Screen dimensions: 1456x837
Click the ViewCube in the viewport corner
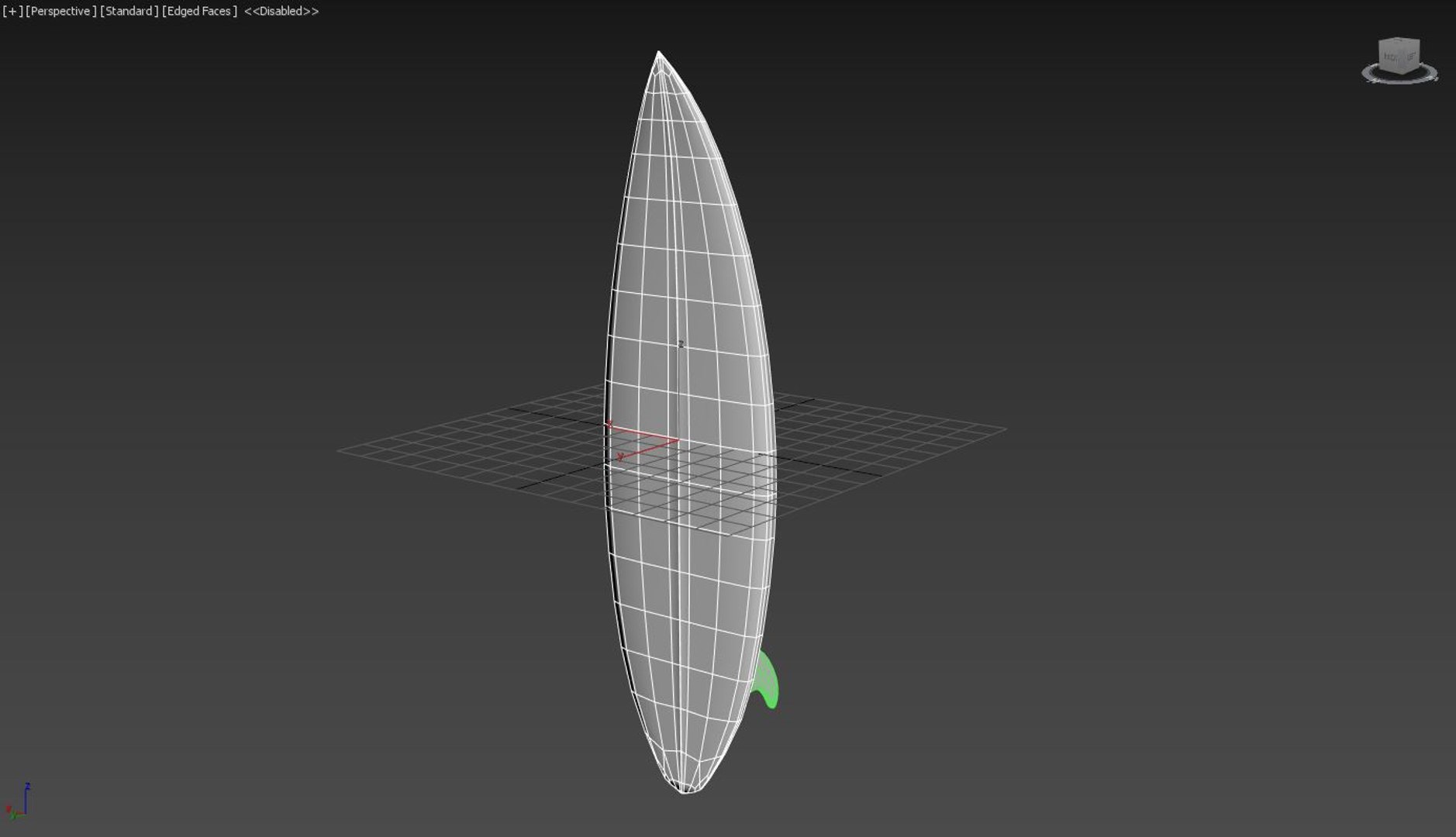[x=1399, y=56]
